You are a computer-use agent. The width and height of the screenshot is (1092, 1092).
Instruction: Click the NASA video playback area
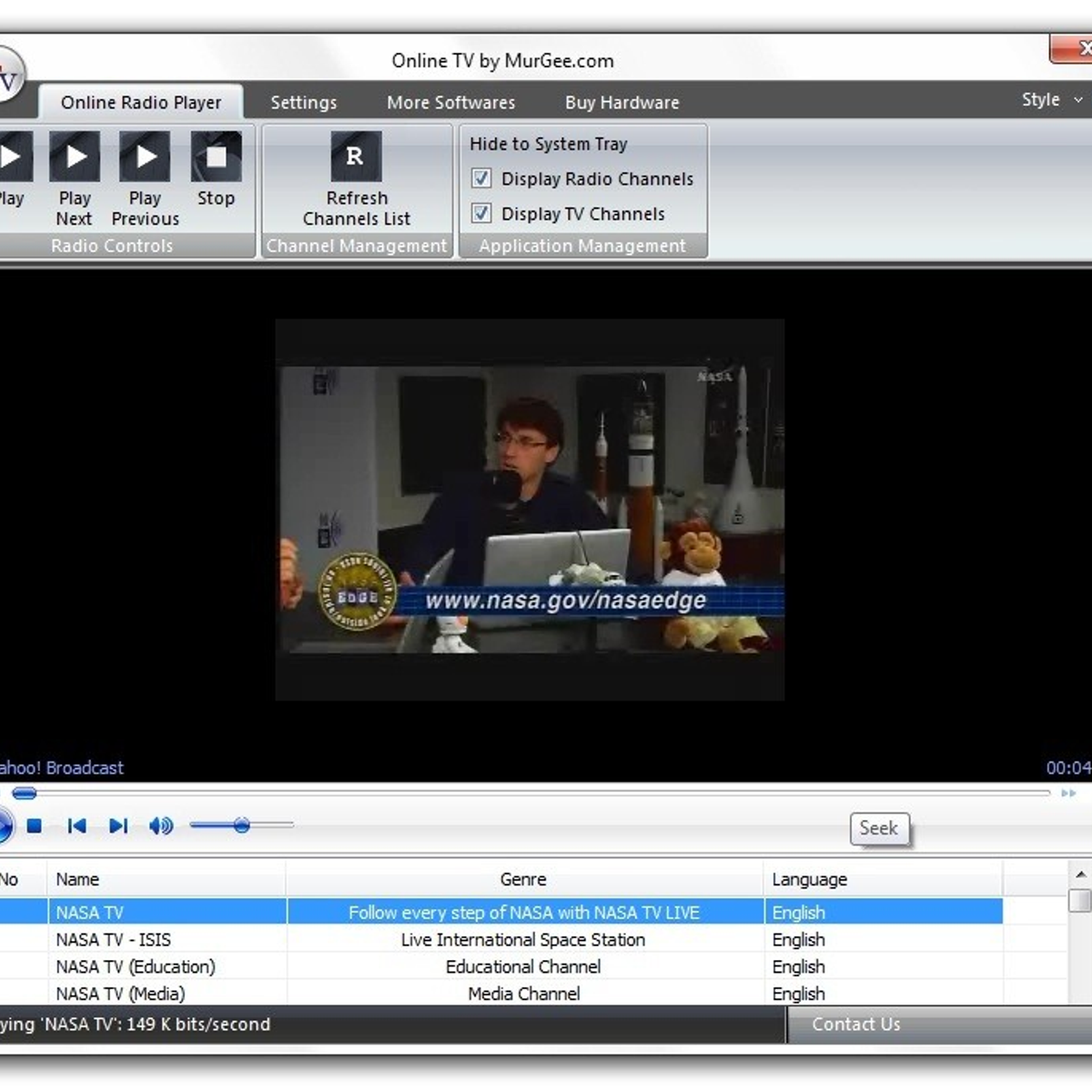(530, 510)
